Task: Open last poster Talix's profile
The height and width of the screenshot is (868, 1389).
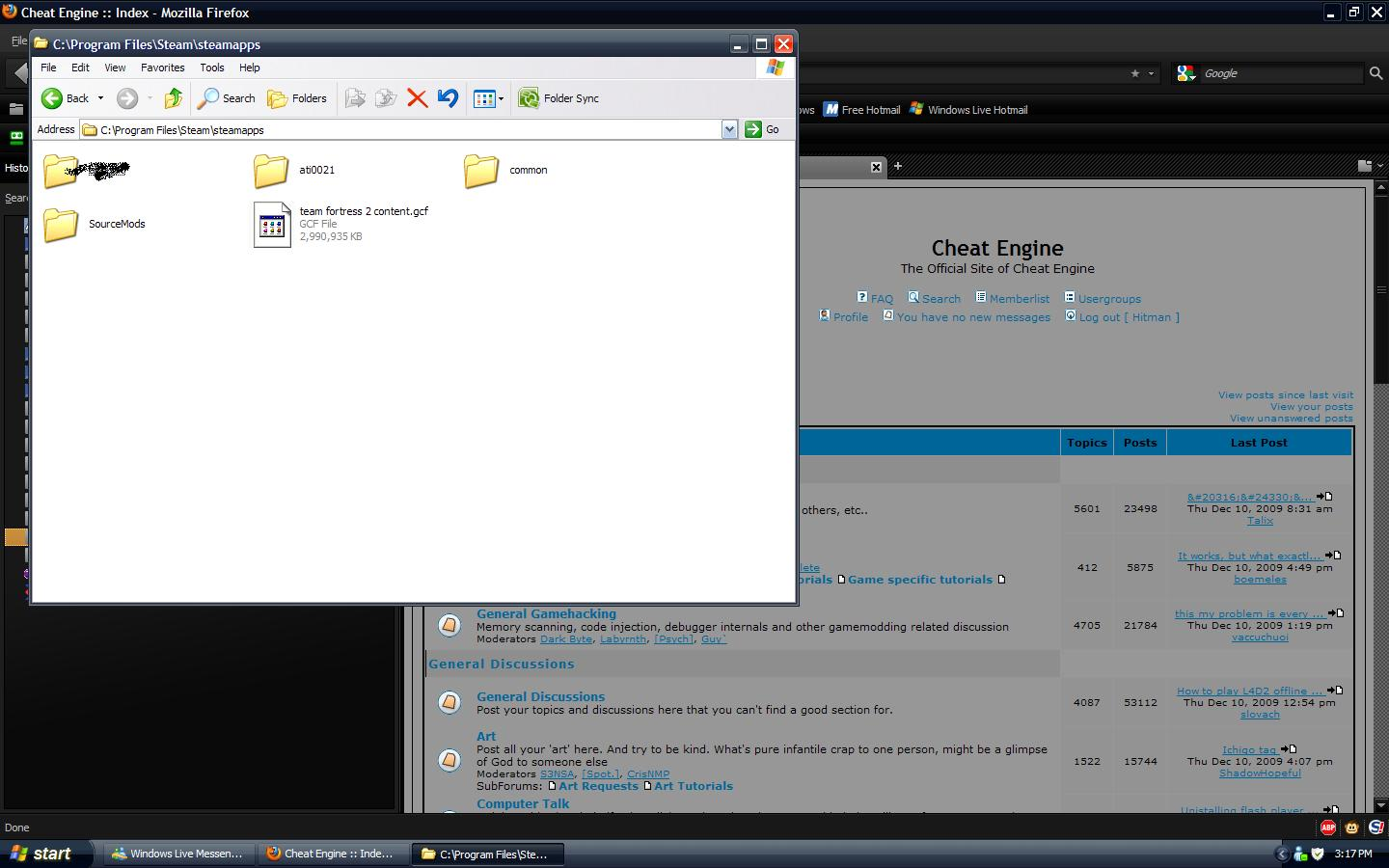Action: pyautogui.click(x=1260, y=521)
